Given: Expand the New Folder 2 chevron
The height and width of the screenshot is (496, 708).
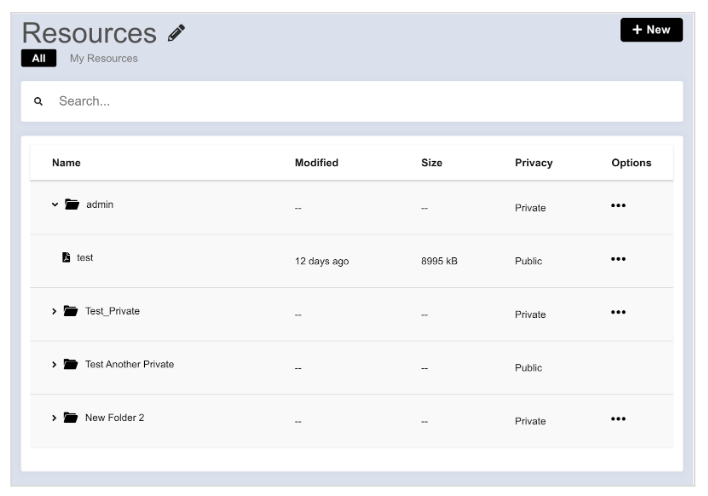Looking at the screenshot, I should point(54,418).
